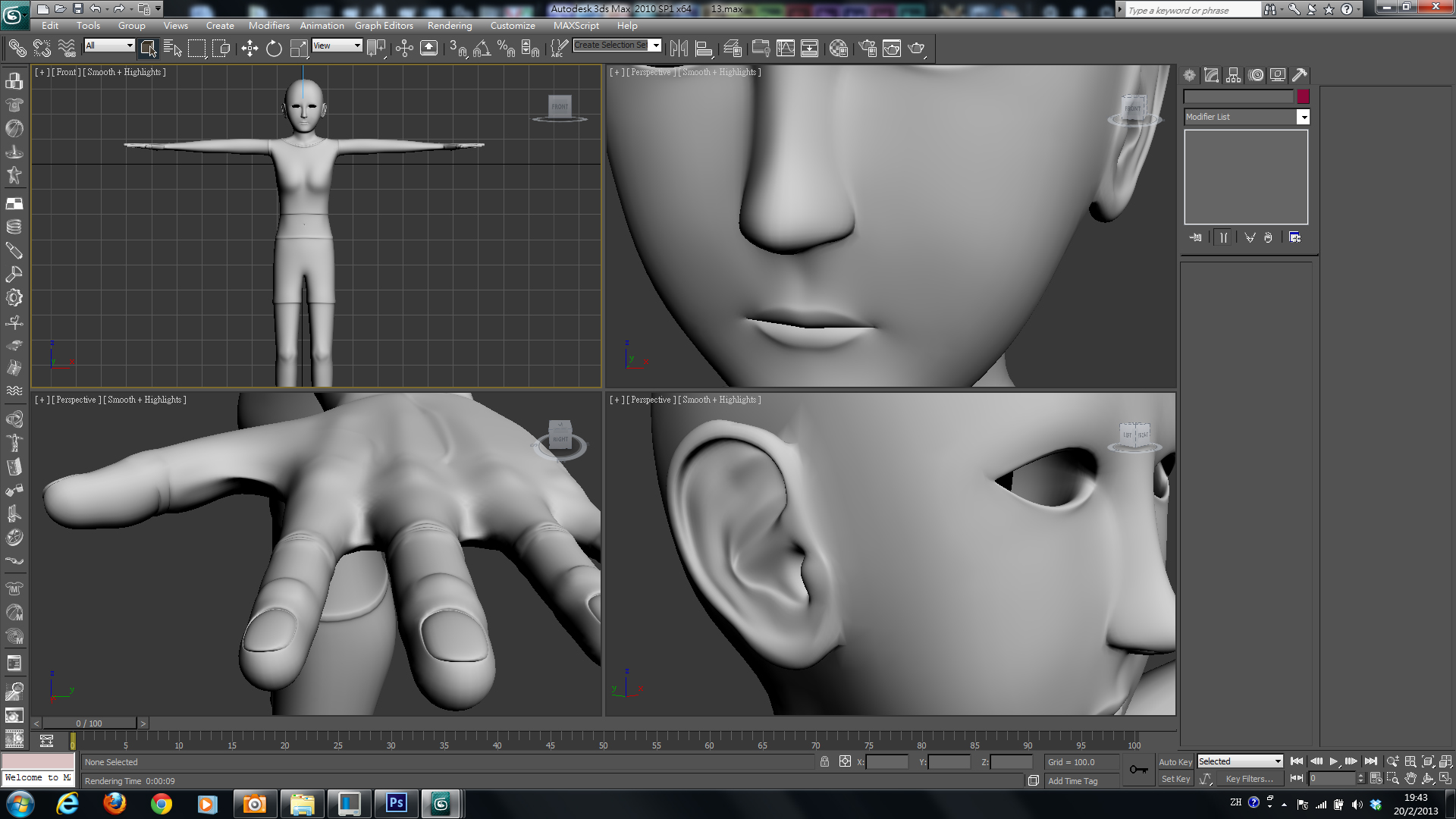Image resolution: width=1456 pixels, height=819 pixels.
Task: Select the Select and Move tool
Action: click(249, 49)
